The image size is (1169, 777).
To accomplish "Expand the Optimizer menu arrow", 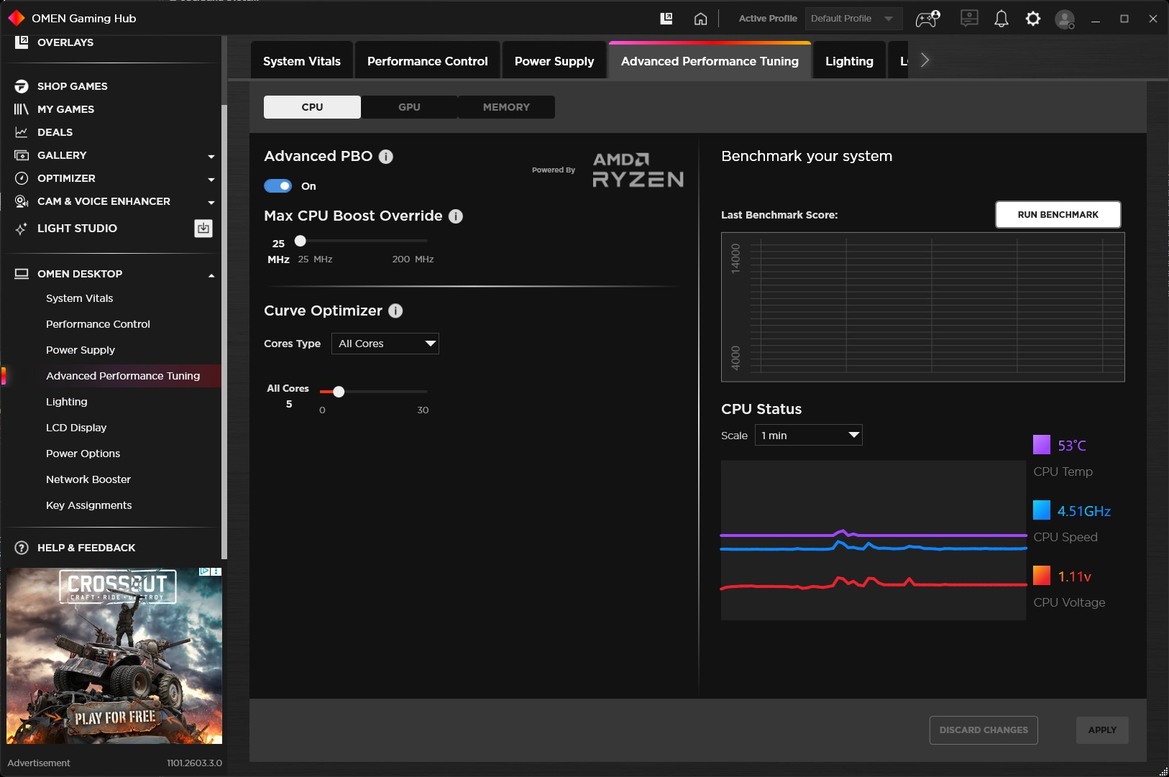I will pos(211,180).
